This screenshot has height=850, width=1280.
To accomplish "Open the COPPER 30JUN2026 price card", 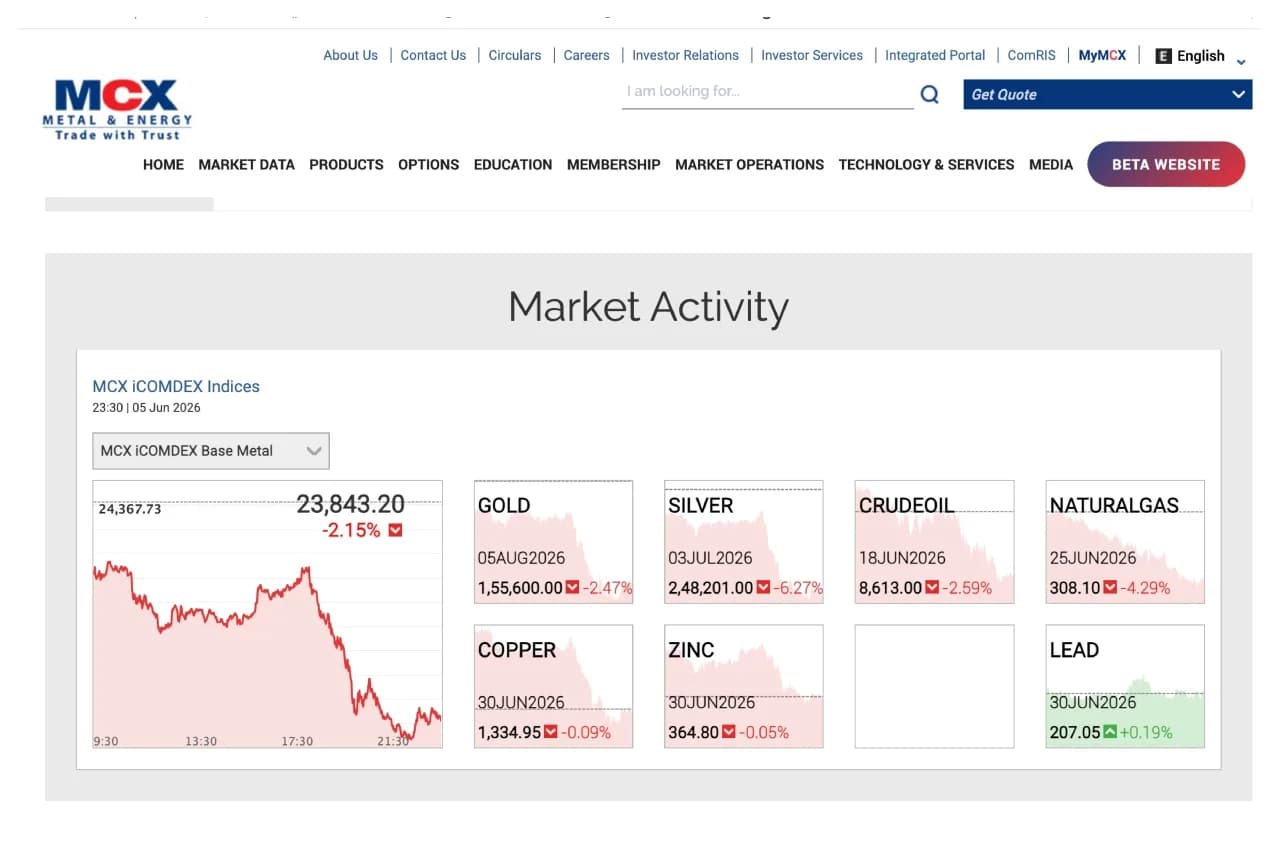I will [553, 687].
